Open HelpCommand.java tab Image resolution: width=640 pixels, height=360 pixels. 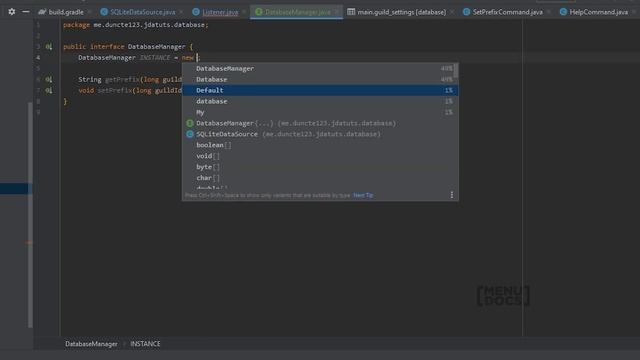[598, 12]
